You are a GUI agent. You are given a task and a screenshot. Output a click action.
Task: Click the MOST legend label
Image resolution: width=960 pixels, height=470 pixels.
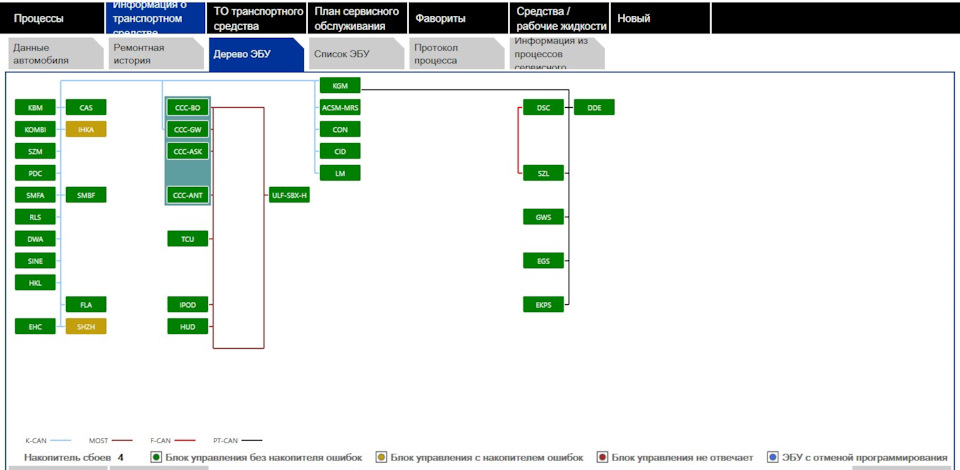coord(99,440)
